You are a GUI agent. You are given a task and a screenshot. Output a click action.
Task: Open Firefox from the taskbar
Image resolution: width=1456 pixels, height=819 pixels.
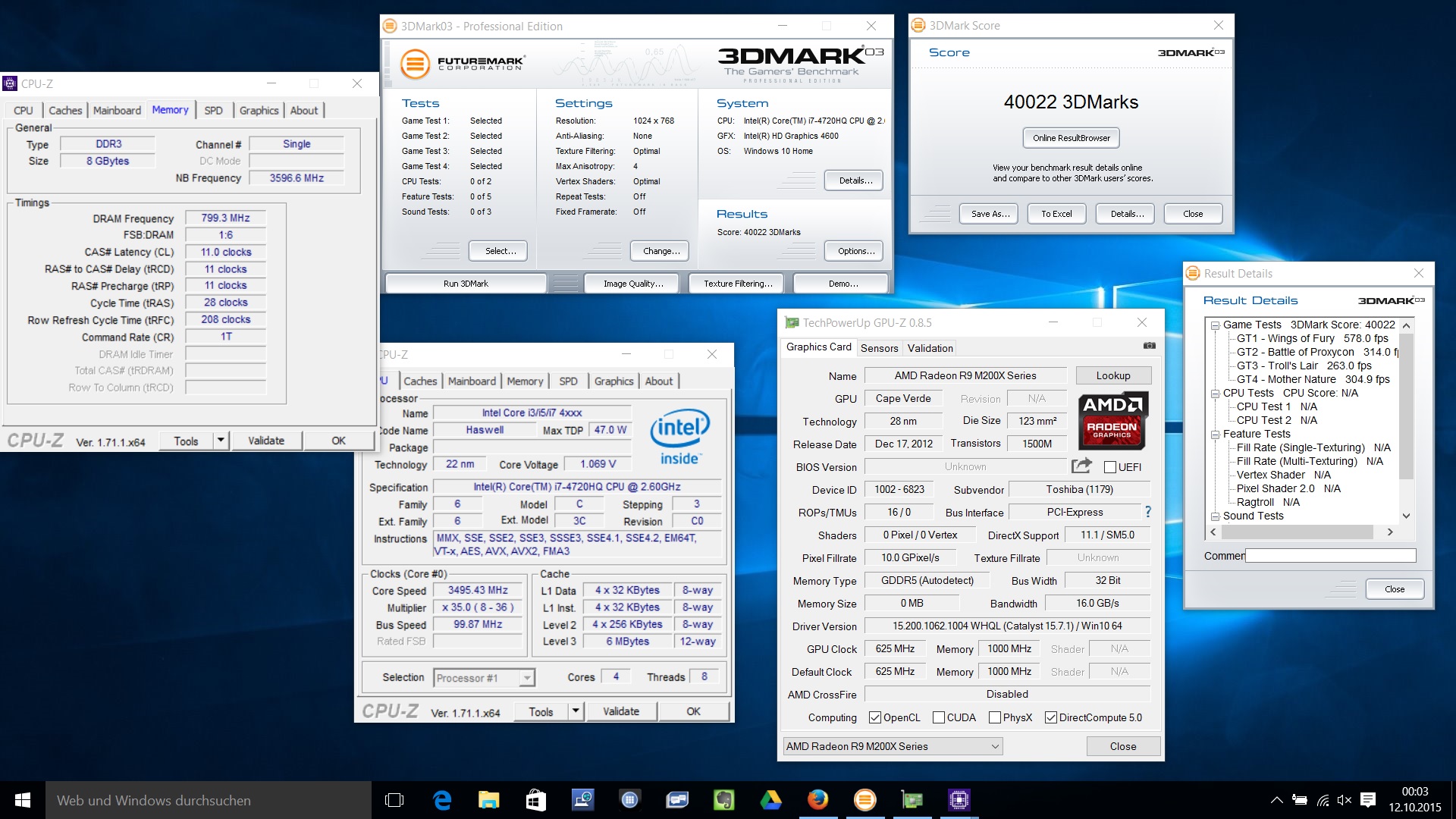pyautogui.click(x=817, y=800)
